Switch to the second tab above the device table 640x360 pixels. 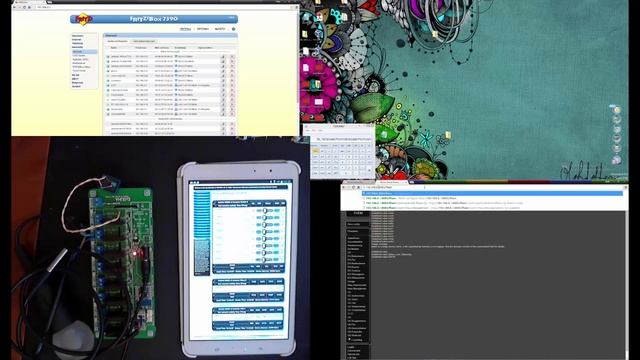pos(144,41)
